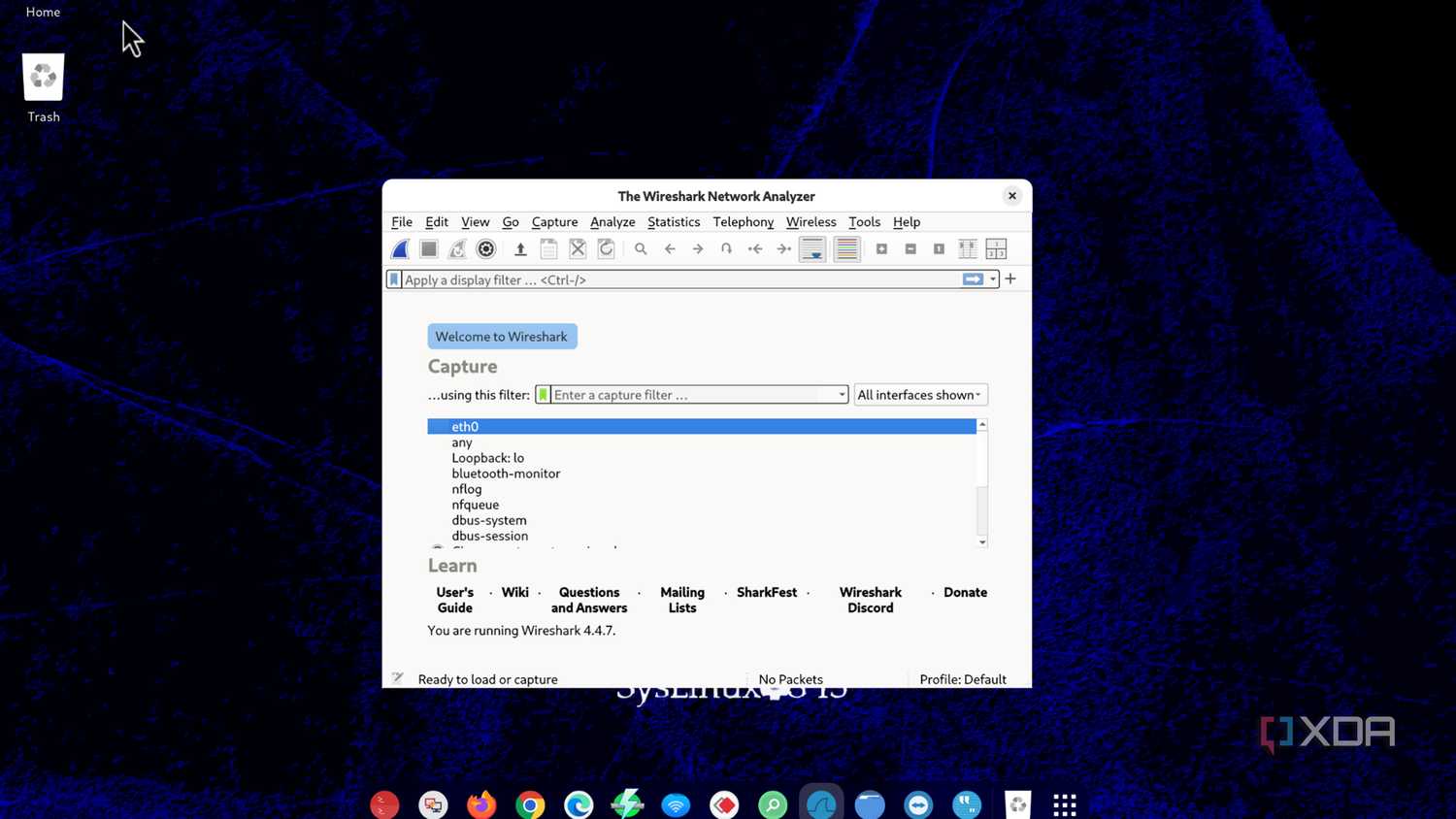Open capture options gear icon

[x=486, y=249]
